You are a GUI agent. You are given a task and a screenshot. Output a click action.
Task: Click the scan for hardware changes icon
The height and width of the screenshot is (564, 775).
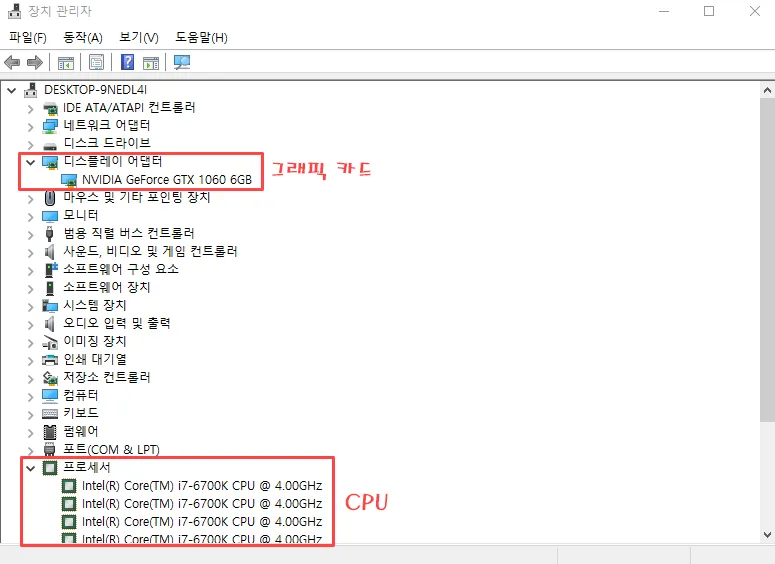pyautogui.click(x=182, y=62)
